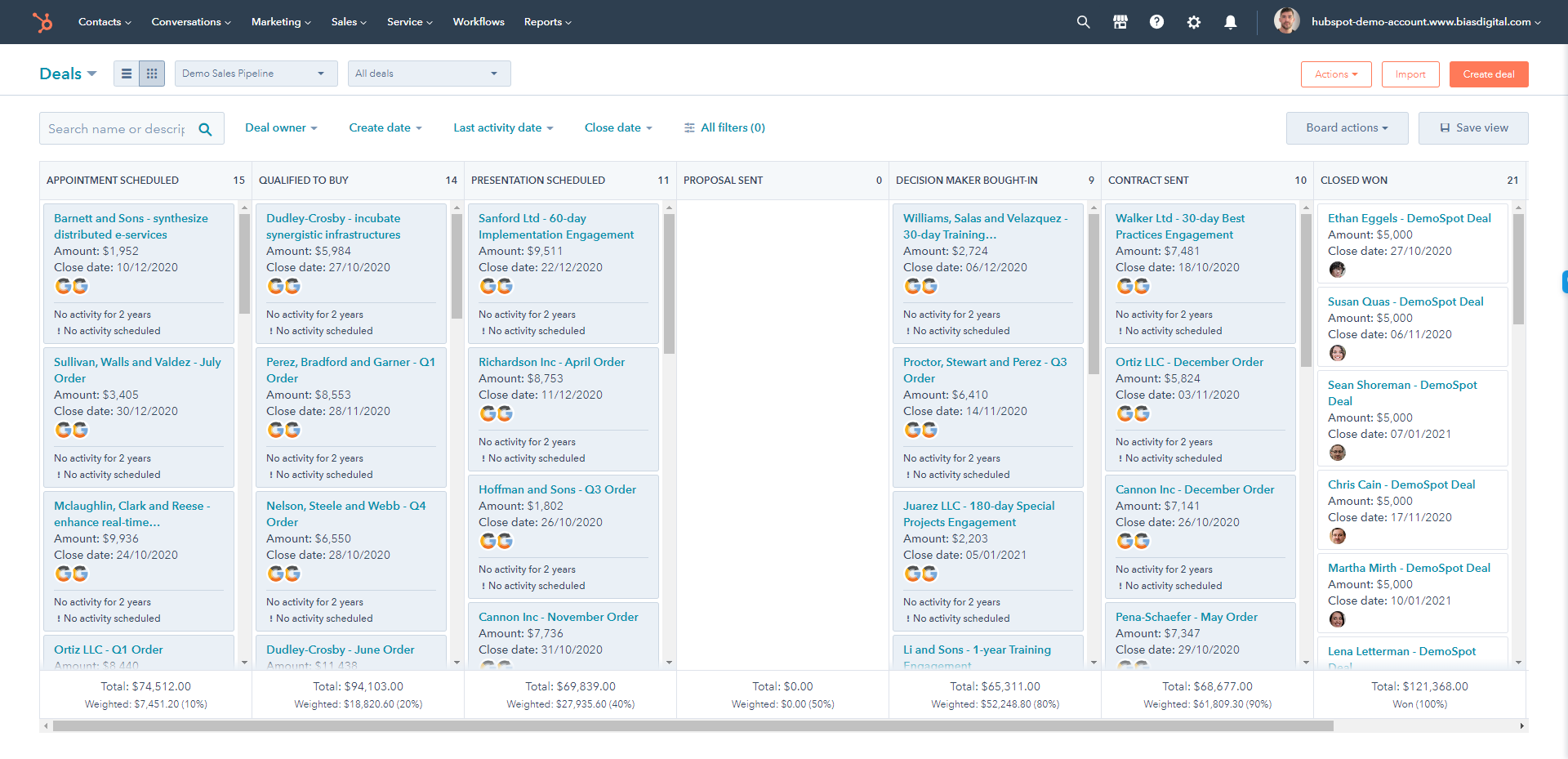Click owner avatar on Martha Mirth deal
This screenshot has height=759, width=1568.
coord(1337,619)
